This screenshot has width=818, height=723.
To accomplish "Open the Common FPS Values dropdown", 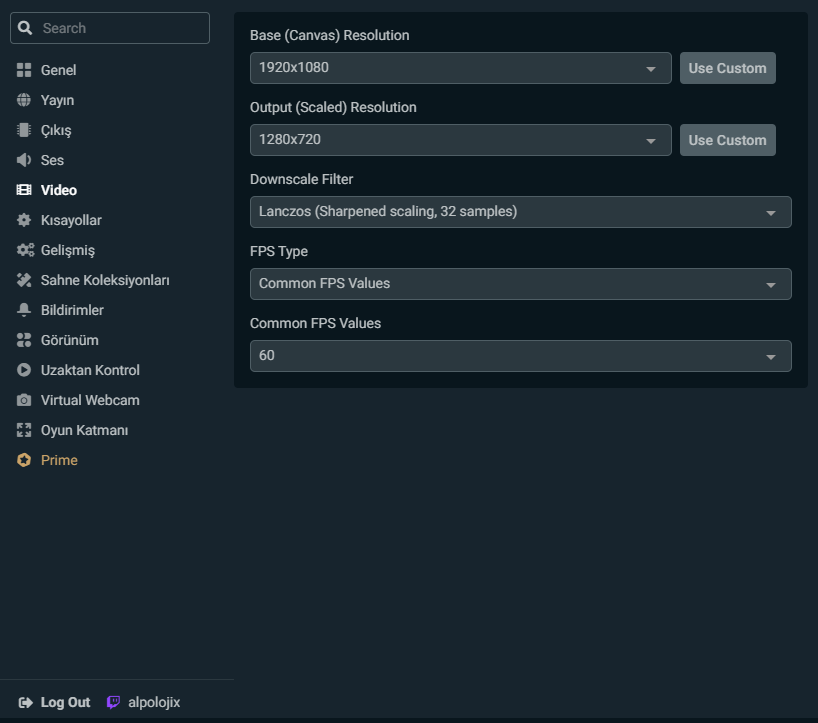I will pos(520,356).
